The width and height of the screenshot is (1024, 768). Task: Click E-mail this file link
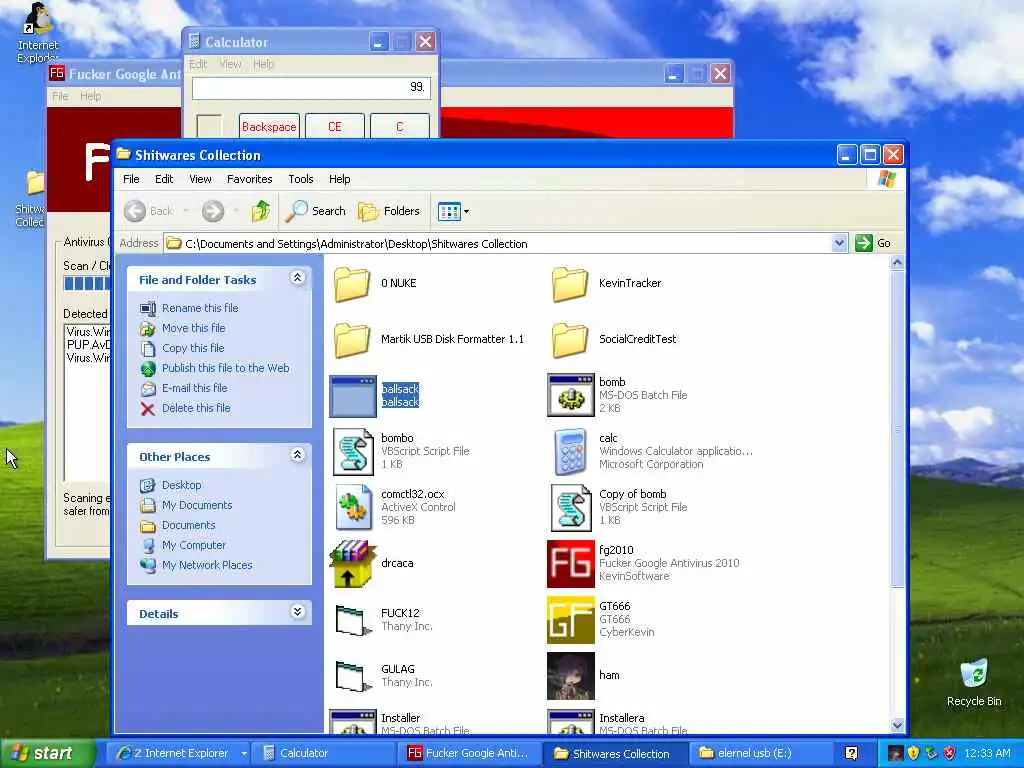(195, 388)
